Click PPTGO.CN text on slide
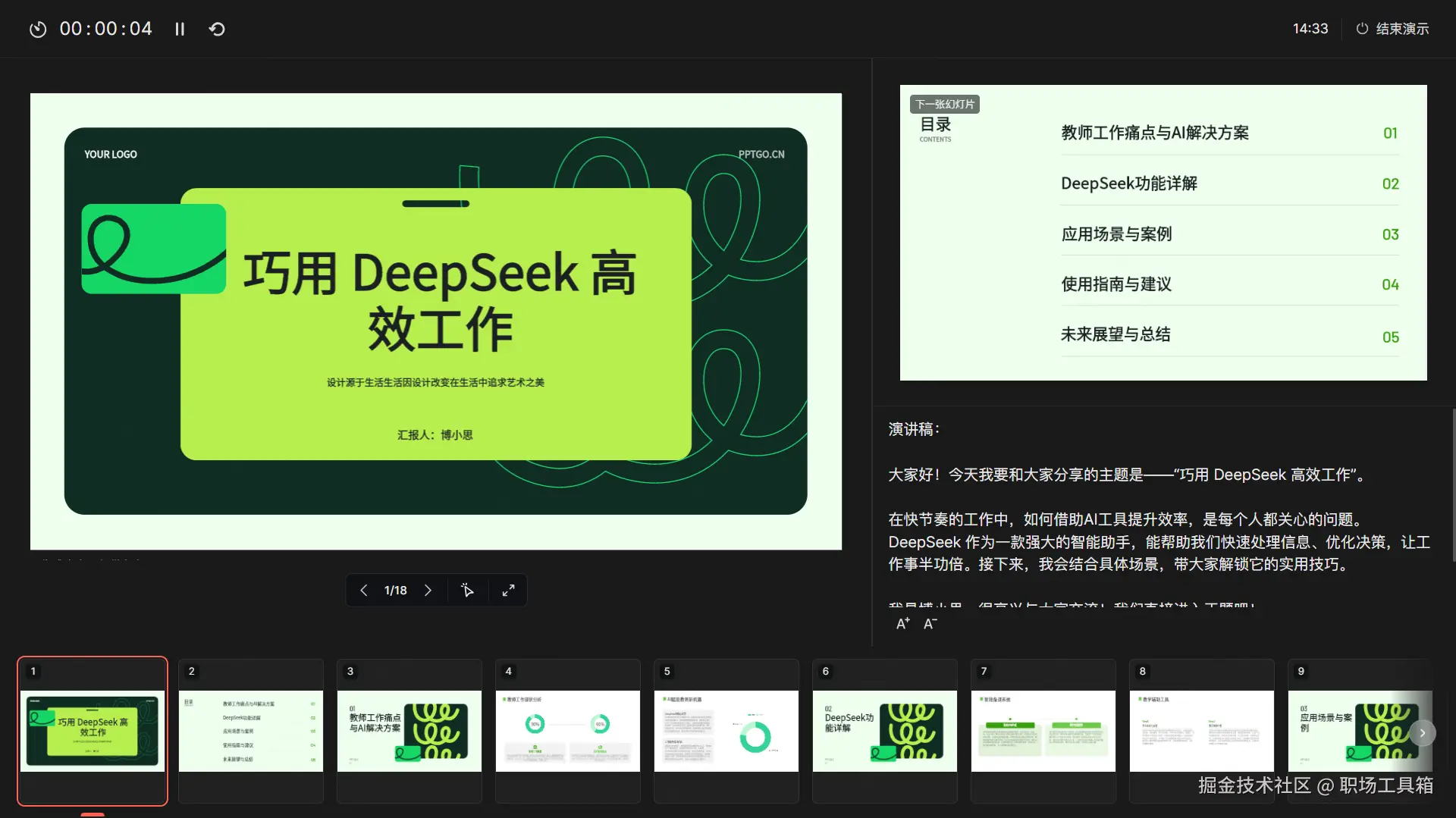This screenshot has width=1456, height=818. click(761, 155)
